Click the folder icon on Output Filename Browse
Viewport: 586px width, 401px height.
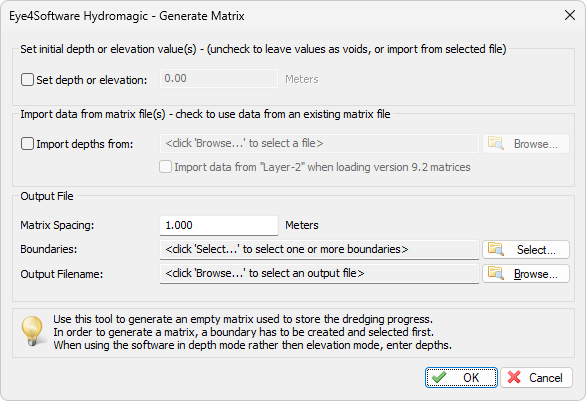[496, 274]
